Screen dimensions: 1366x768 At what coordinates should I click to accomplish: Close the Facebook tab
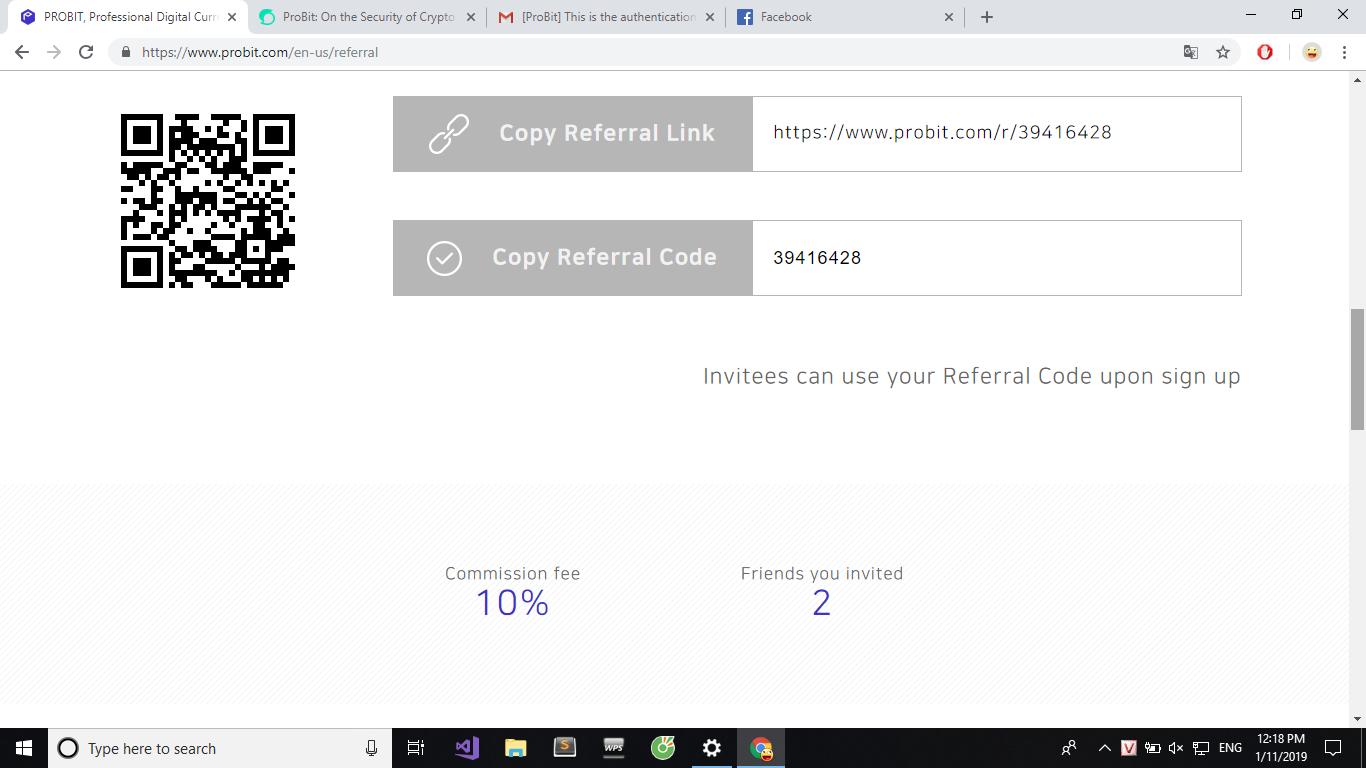tap(950, 17)
